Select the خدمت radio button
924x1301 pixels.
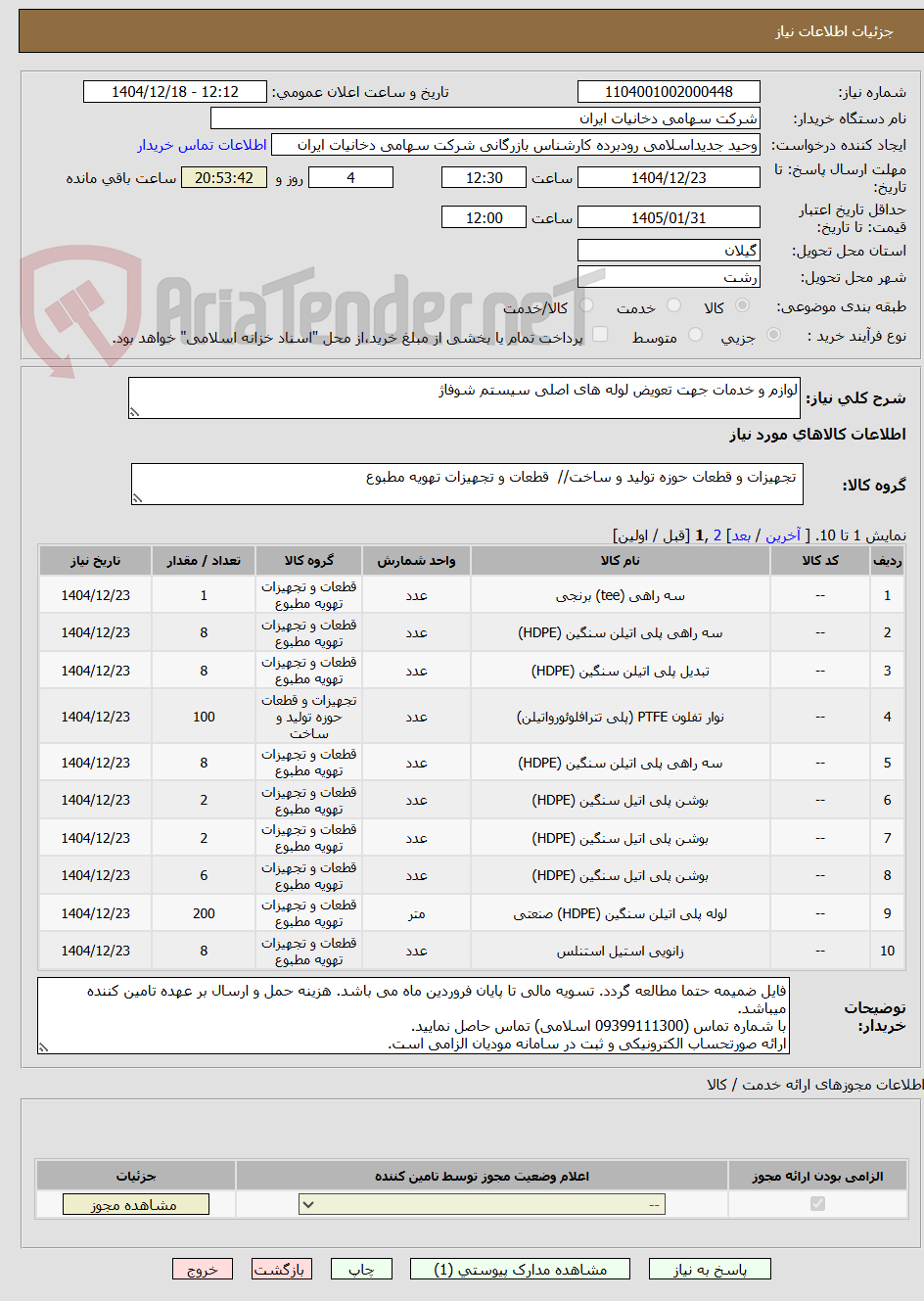(x=673, y=306)
